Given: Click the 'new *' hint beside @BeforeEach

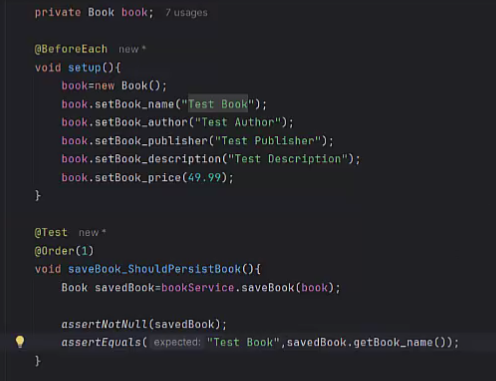Looking at the screenshot, I should (132, 49).
